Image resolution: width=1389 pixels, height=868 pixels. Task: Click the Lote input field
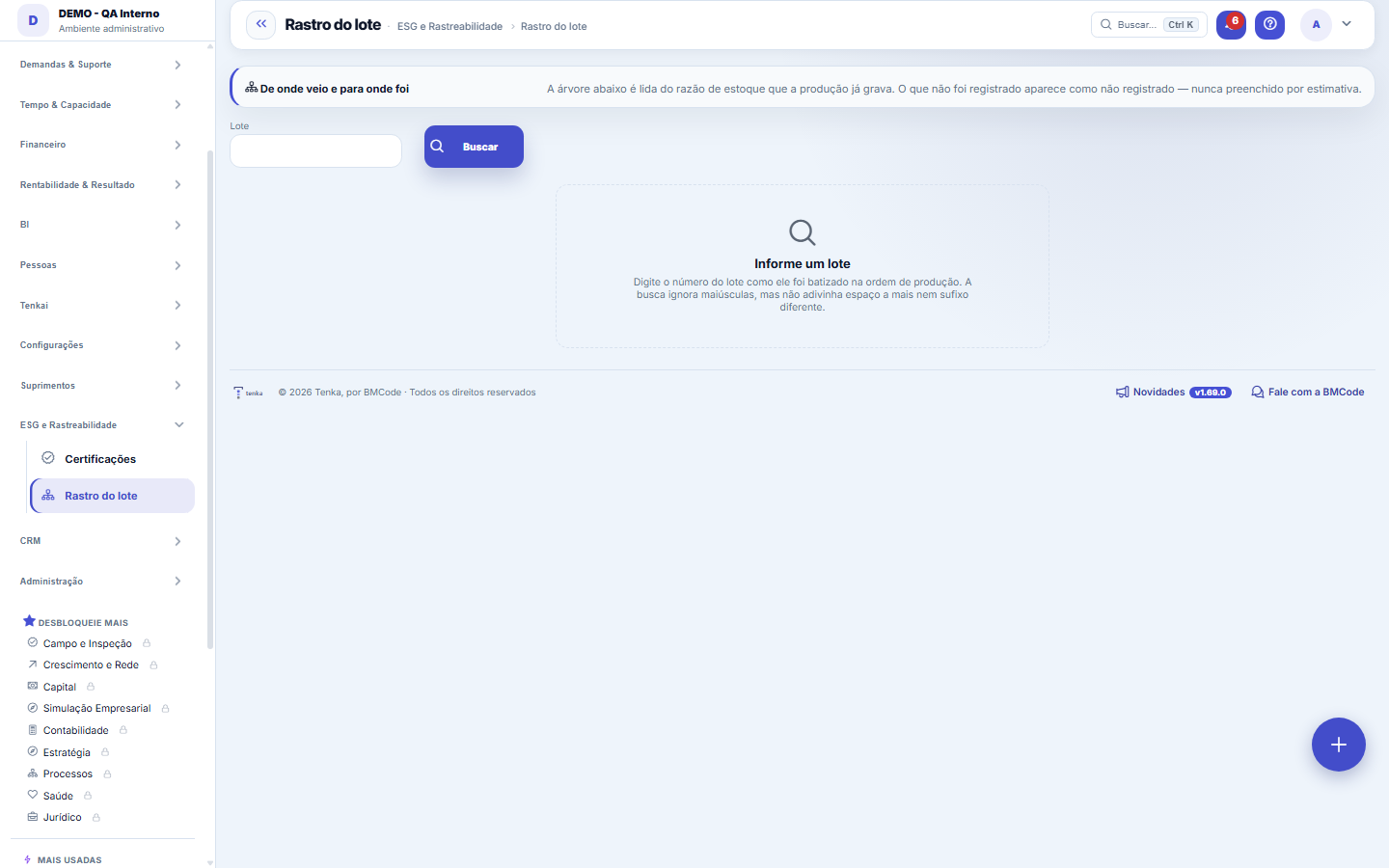click(315, 150)
